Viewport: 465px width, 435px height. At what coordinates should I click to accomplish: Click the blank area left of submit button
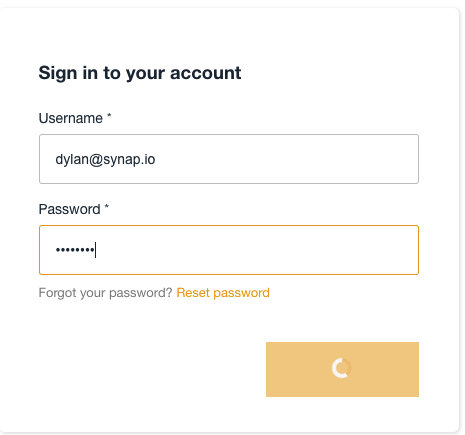coord(150,369)
